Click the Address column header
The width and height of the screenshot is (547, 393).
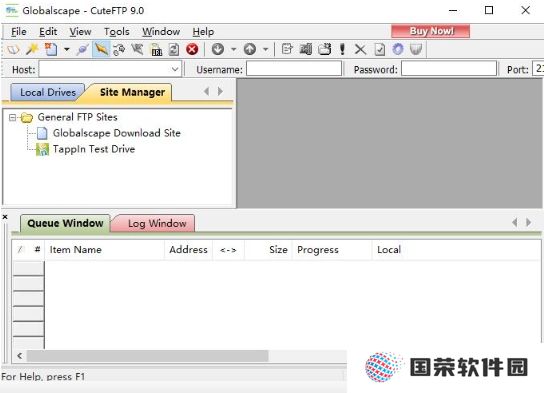[x=188, y=250]
